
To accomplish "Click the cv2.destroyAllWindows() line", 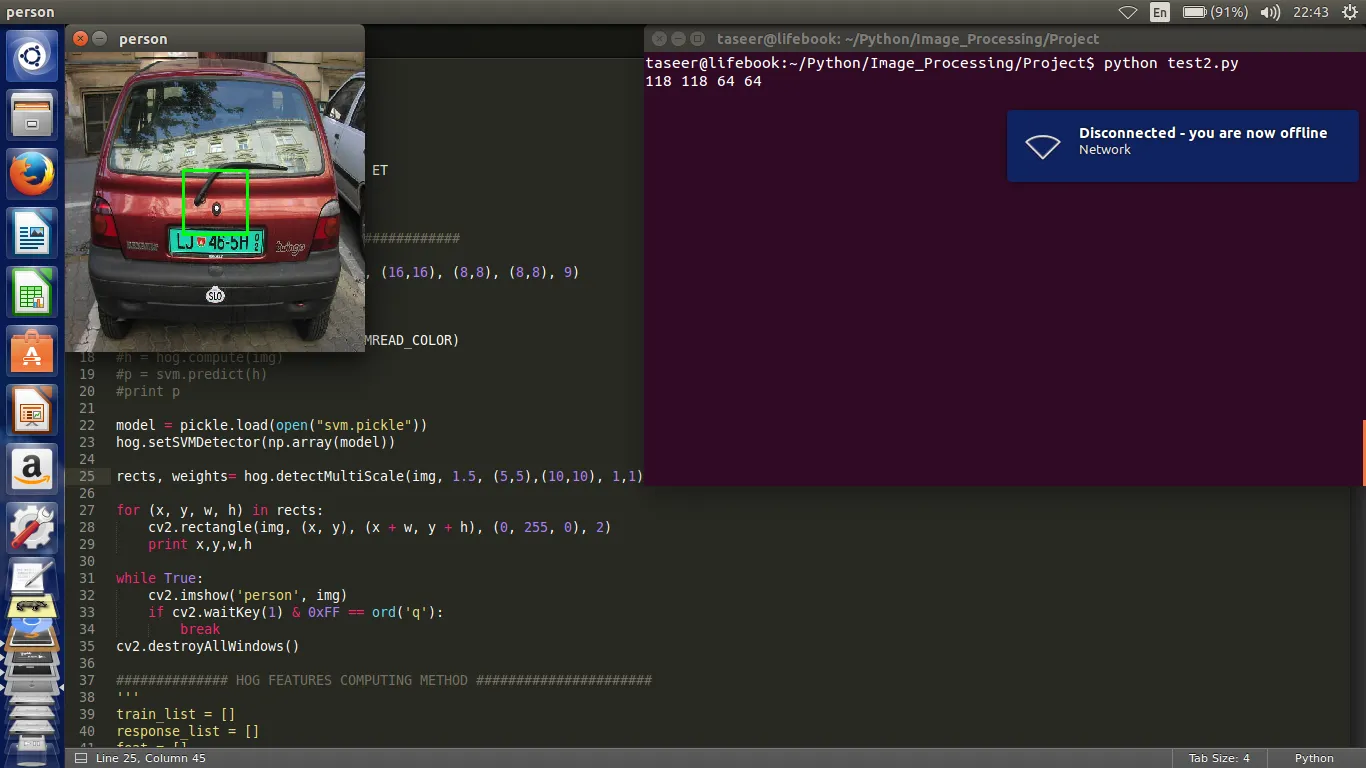I will click(x=208, y=646).
